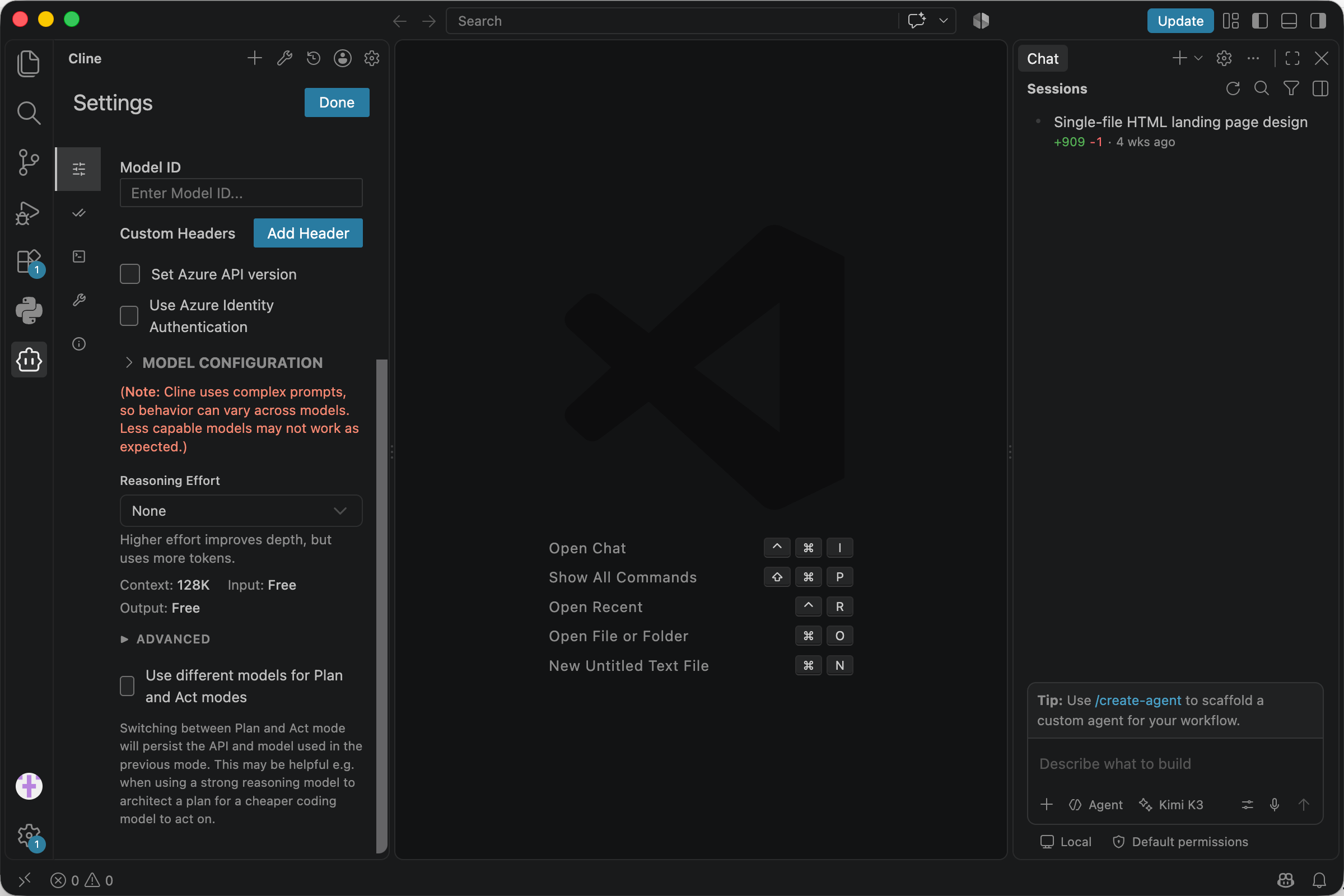This screenshot has height=896, width=1344.
Task: Open the About info settings tab
Action: 79,343
